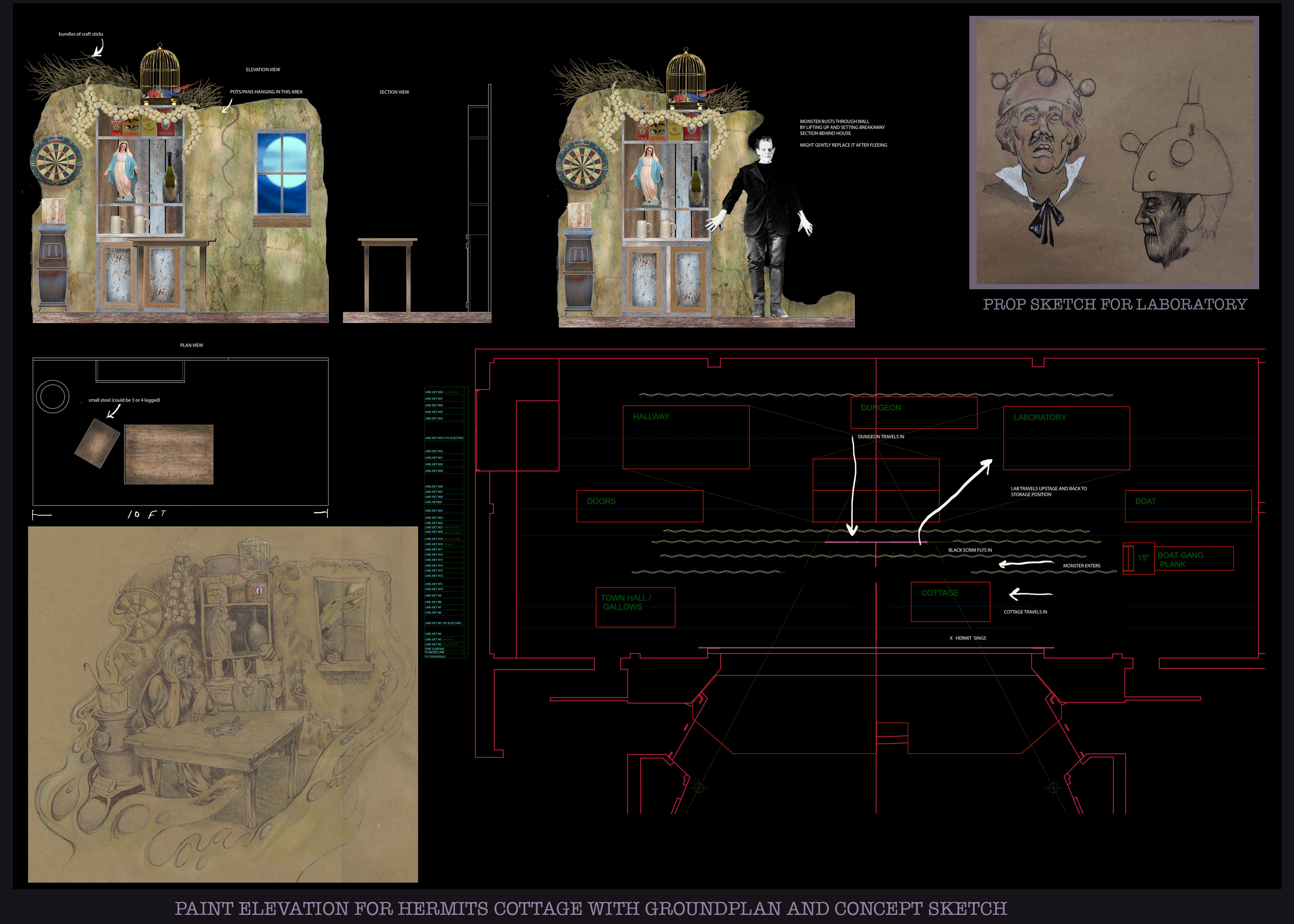This screenshot has width=1294, height=924.
Task: Select 'LINE-SET #29' in fly schedule
Action: 434,471
